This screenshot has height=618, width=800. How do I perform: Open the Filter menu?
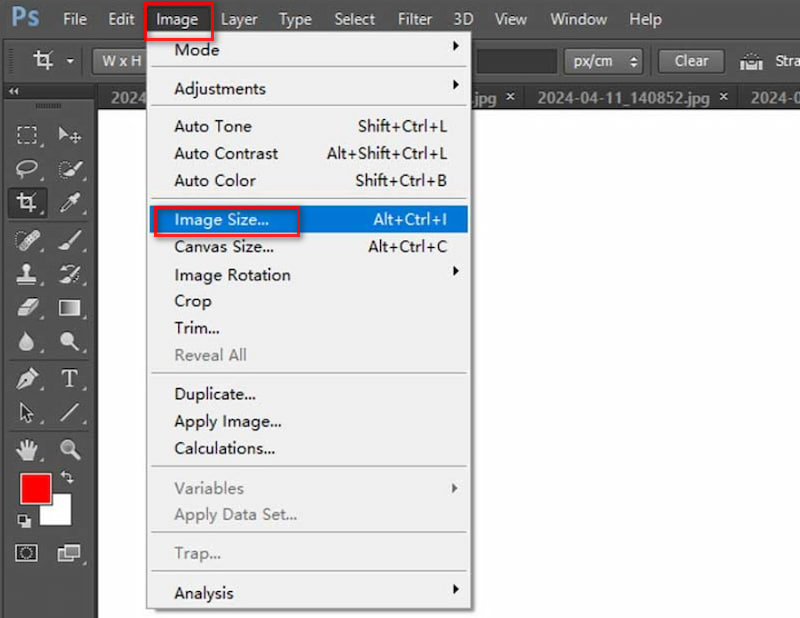(414, 19)
